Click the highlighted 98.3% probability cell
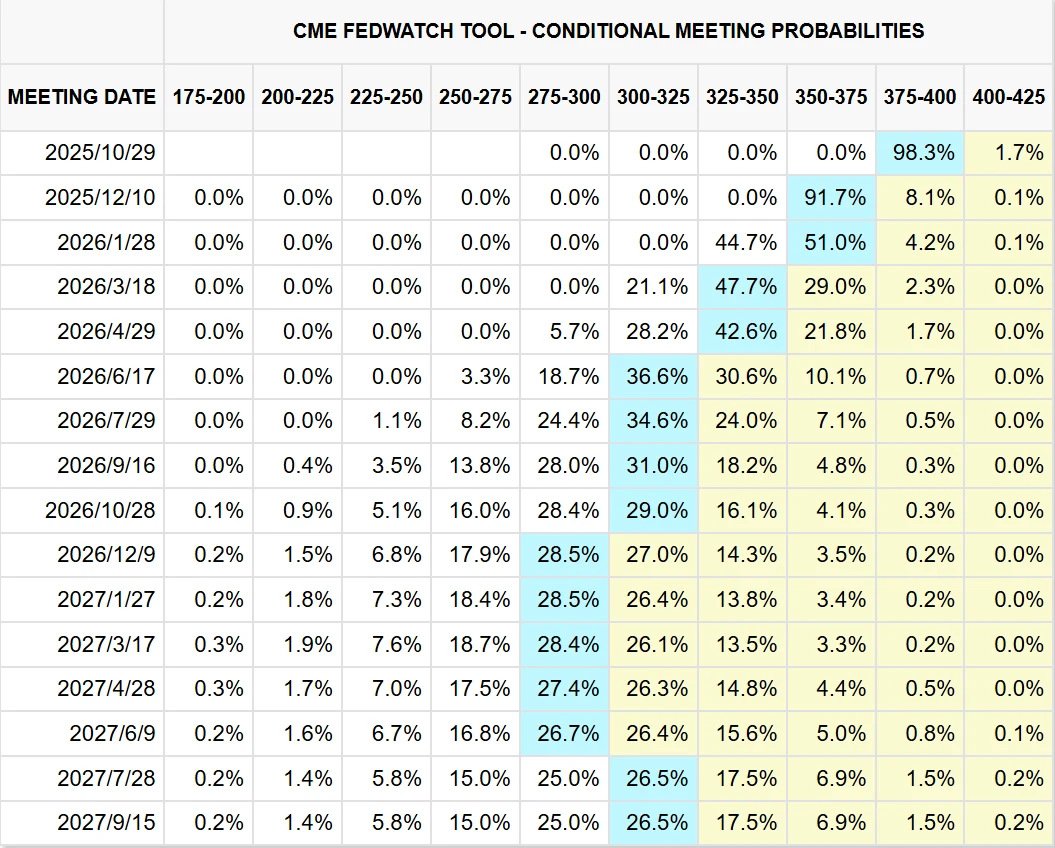 pos(920,153)
